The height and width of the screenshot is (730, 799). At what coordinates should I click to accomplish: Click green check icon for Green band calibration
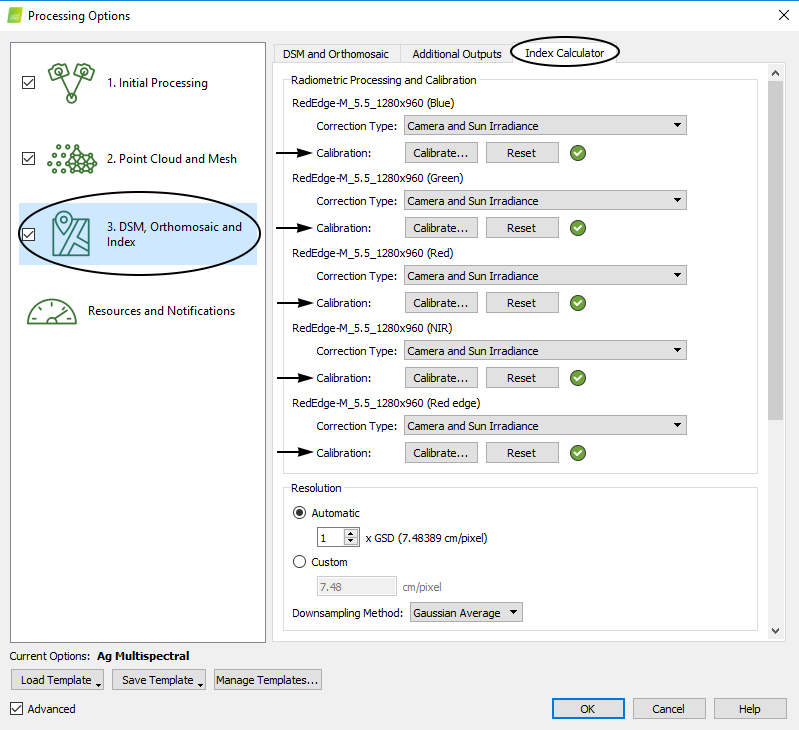tap(578, 228)
